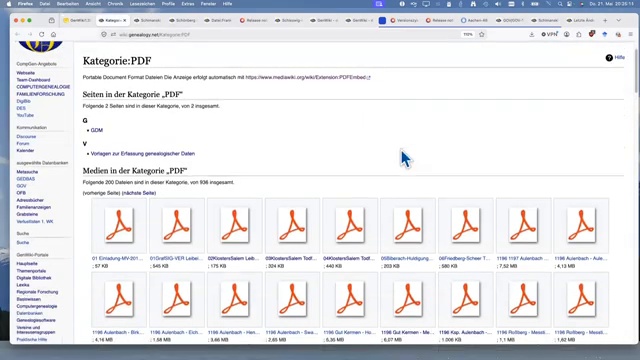Open Vorlagen zur Erfassung genealogischer Daten
Image resolution: width=640 pixels, height=360 pixels.
[x=142, y=153]
